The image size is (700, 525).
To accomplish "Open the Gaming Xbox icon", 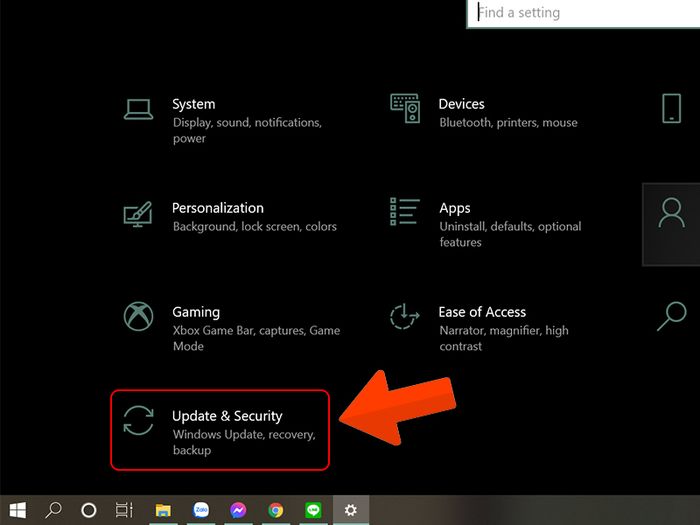I will tap(138, 317).
